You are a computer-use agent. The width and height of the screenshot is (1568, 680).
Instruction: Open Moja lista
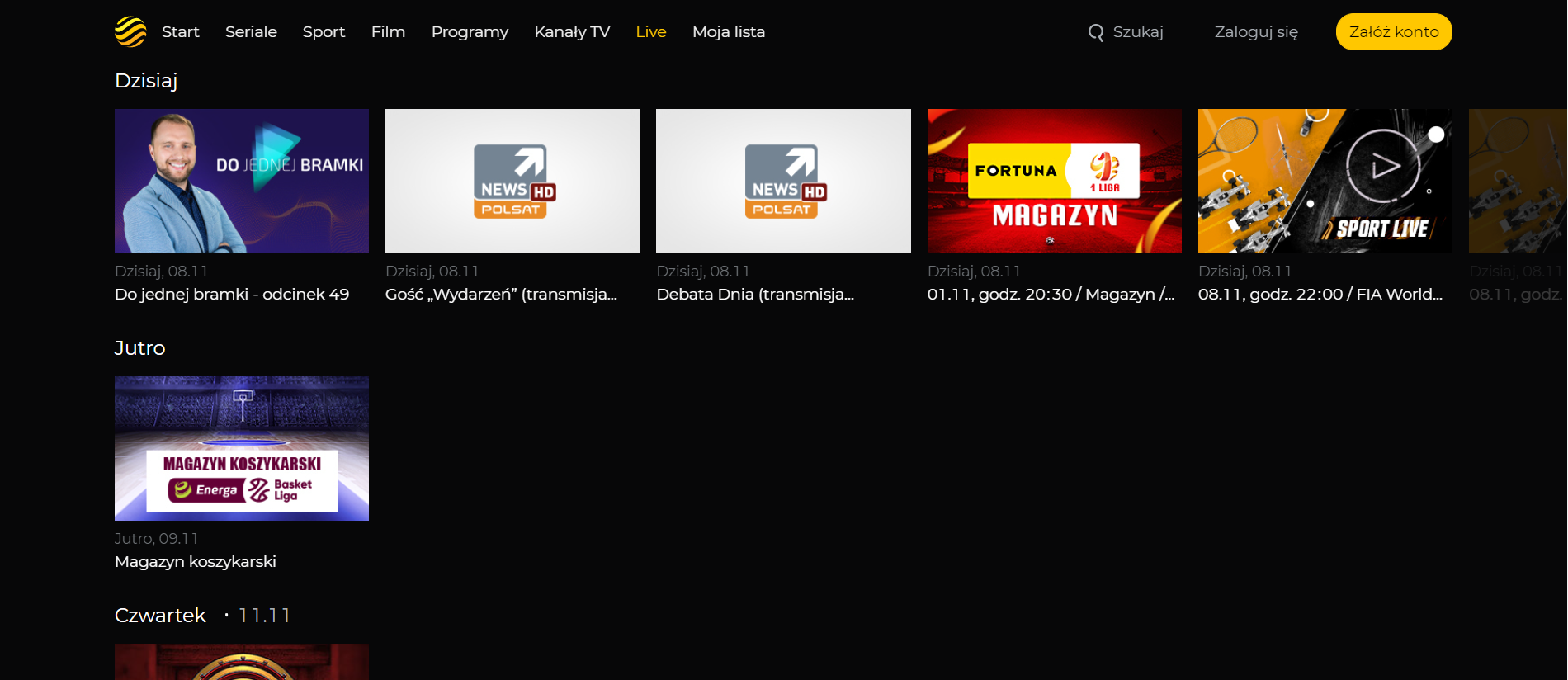729,32
